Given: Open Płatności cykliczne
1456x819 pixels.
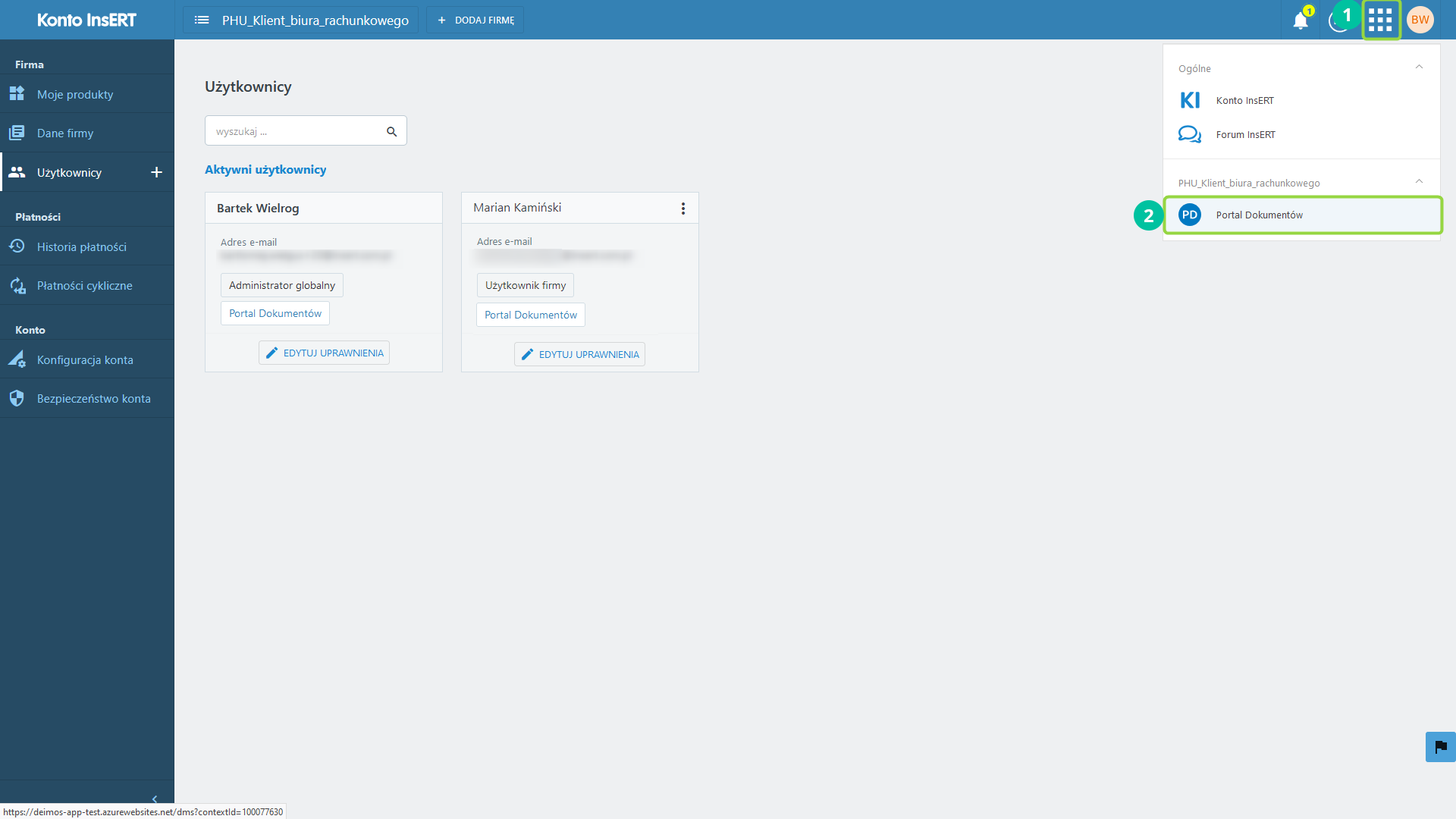Looking at the screenshot, I should click(87, 285).
